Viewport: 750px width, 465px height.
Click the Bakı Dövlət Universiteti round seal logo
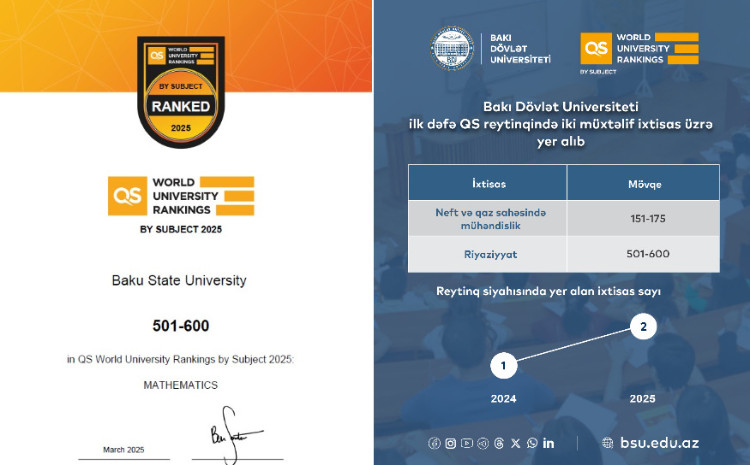point(452,48)
